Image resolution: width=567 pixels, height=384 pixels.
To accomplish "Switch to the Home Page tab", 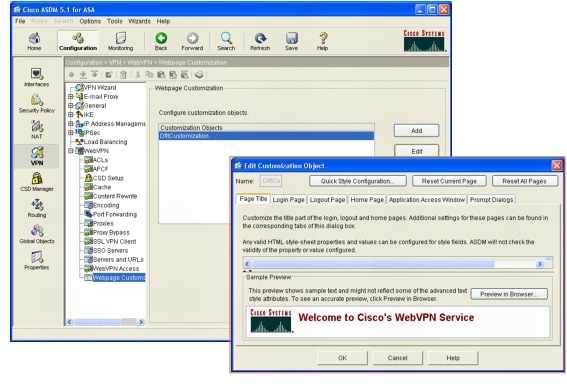I will click(367, 200).
